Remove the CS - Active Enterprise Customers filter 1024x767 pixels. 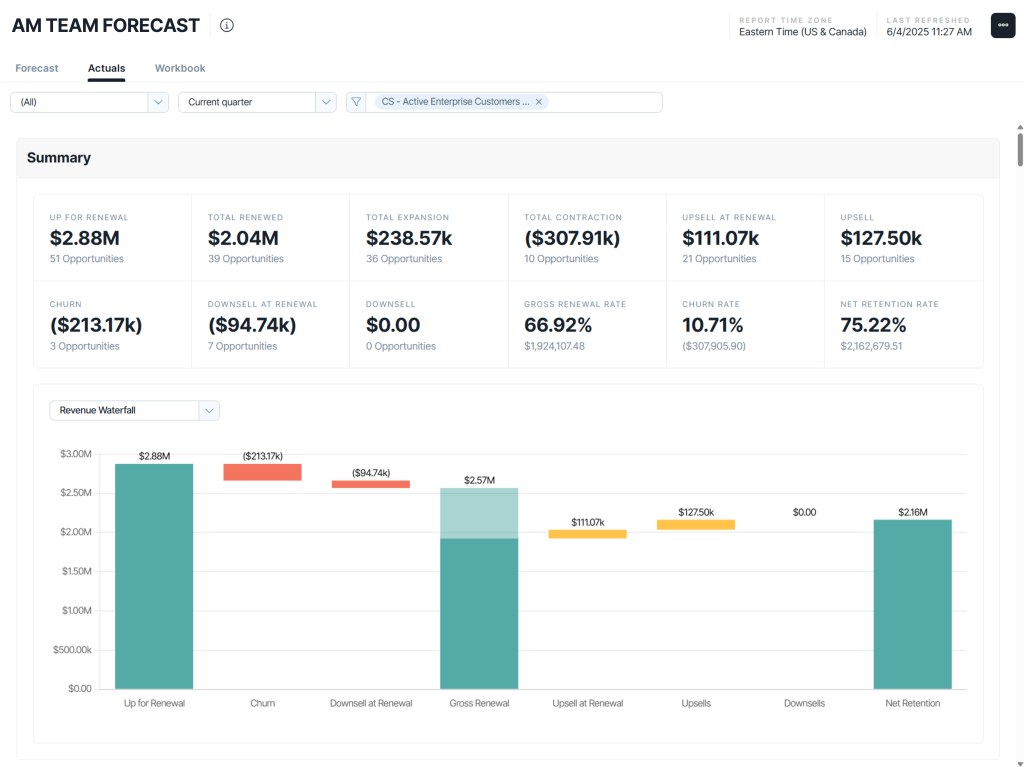point(538,101)
